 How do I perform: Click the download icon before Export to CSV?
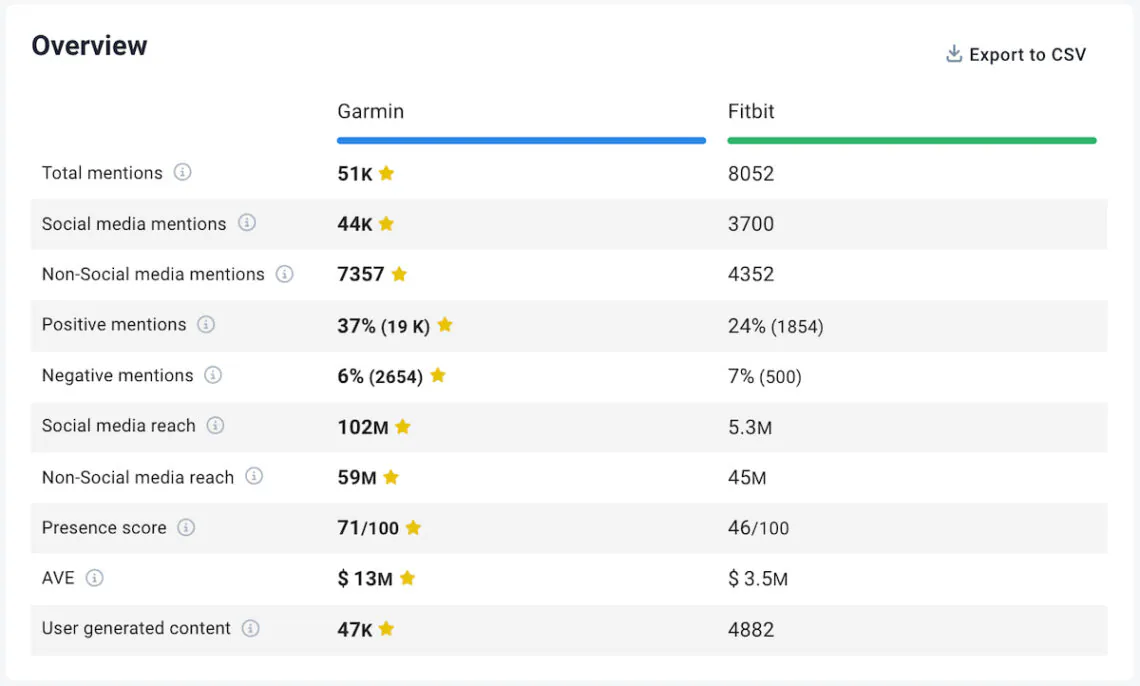(x=953, y=53)
